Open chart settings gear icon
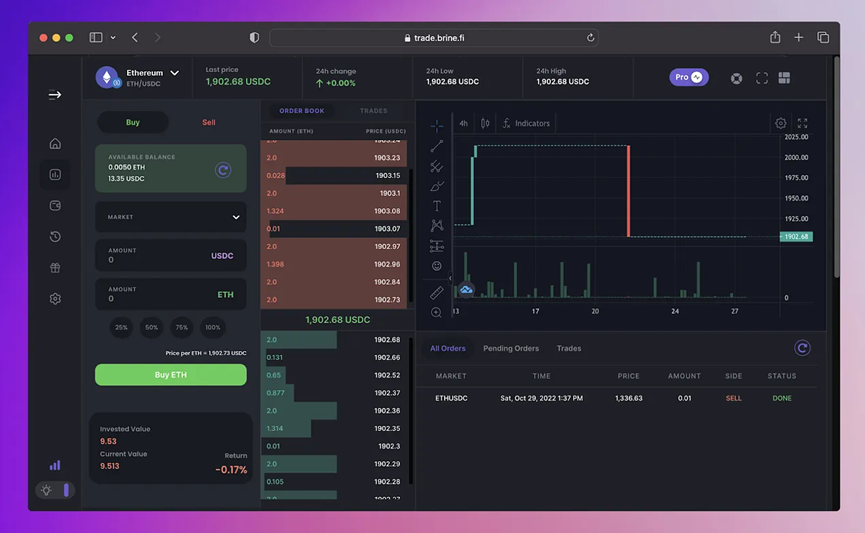This screenshot has height=533, width=865. click(781, 123)
